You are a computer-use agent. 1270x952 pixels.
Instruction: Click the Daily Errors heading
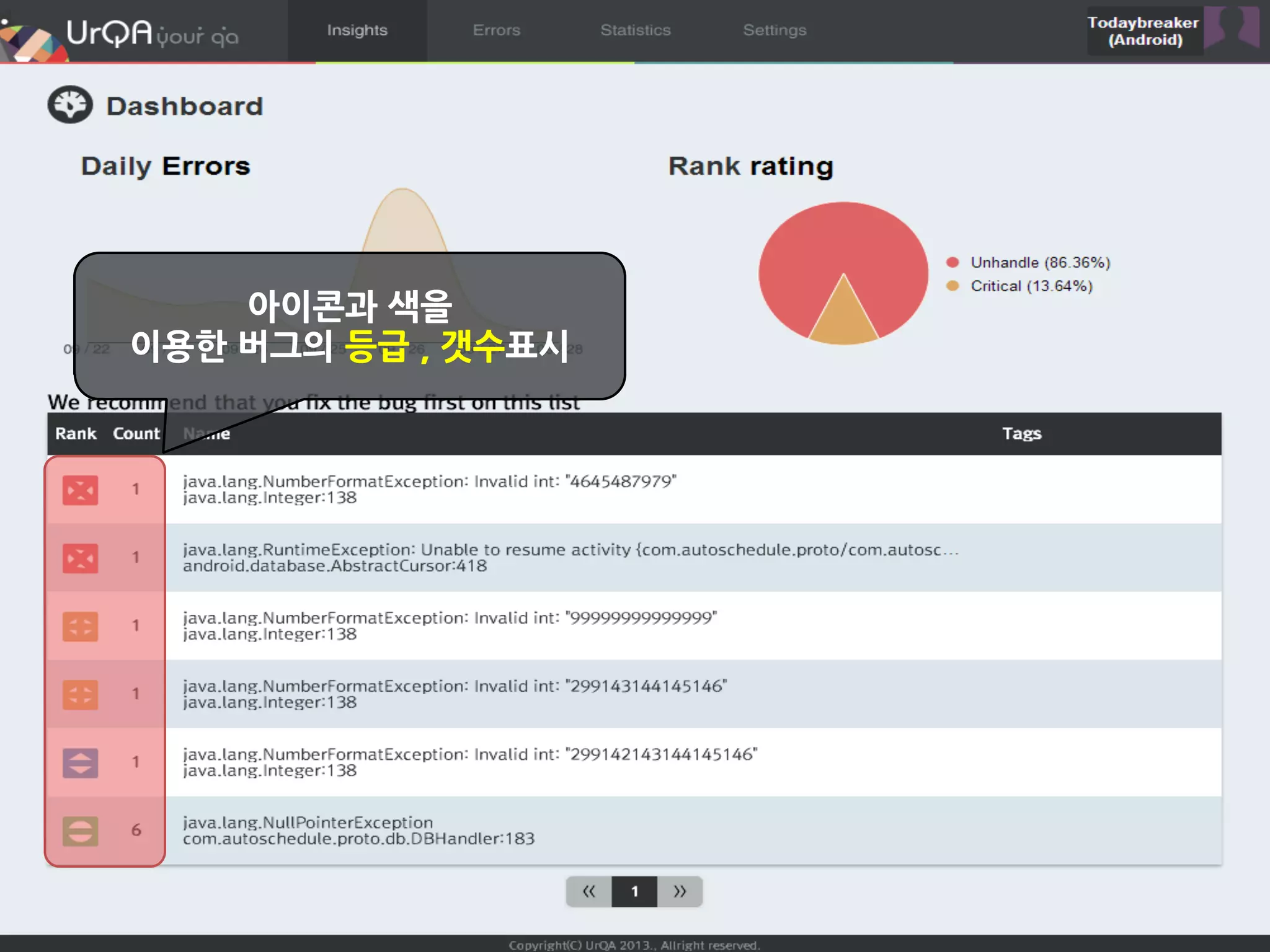pyautogui.click(x=166, y=166)
